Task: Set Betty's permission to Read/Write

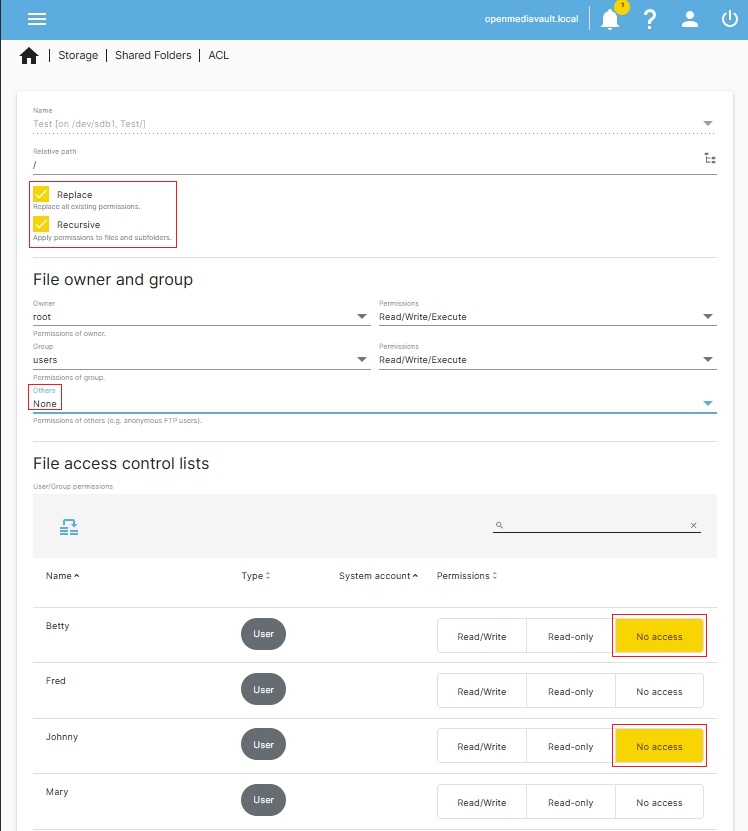Action: click(x=481, y=637)
